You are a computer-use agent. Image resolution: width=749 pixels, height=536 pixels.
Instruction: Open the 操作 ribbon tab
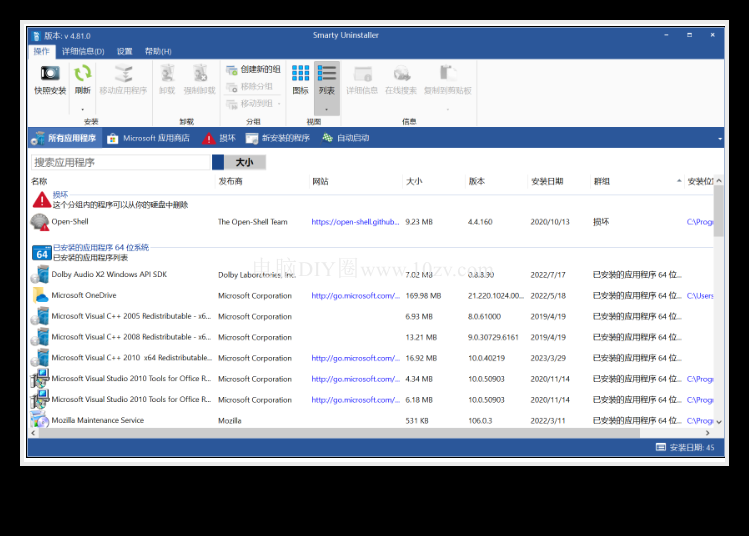[x=42, y=52]
